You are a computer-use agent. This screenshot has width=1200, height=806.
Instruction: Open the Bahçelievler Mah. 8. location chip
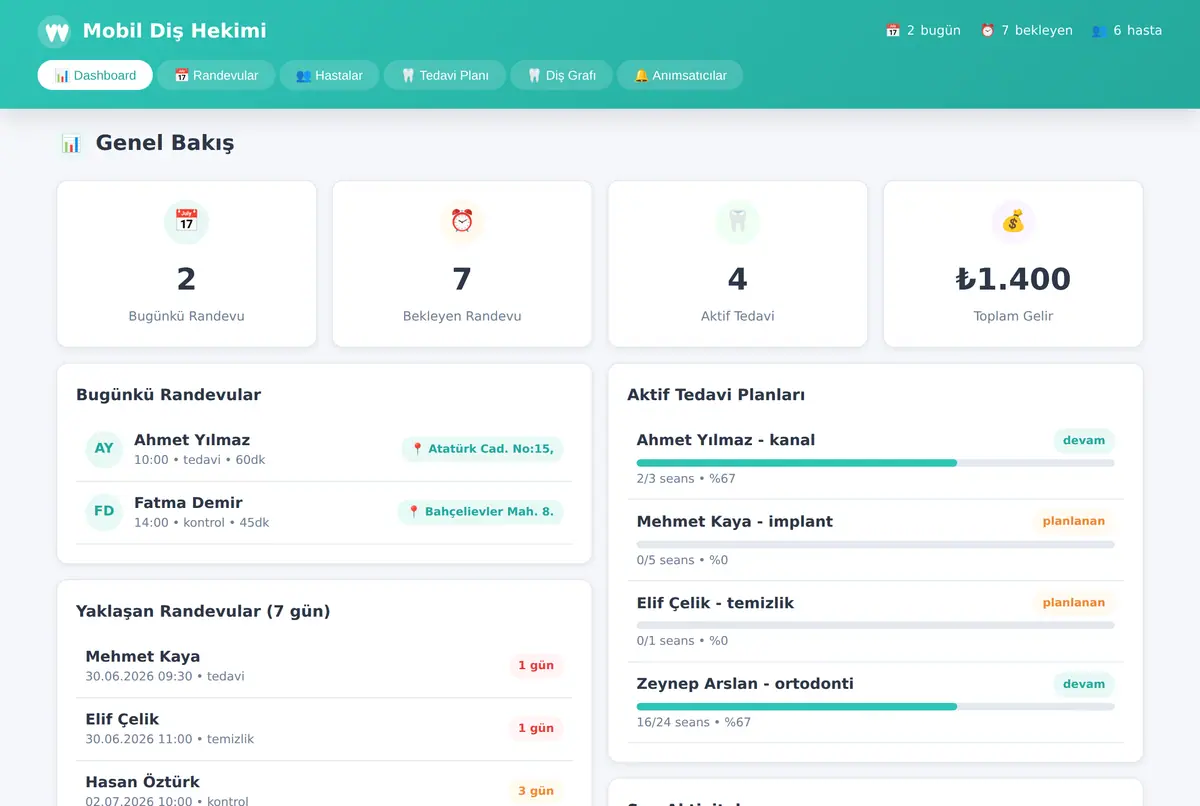click(x=481, y=512)
